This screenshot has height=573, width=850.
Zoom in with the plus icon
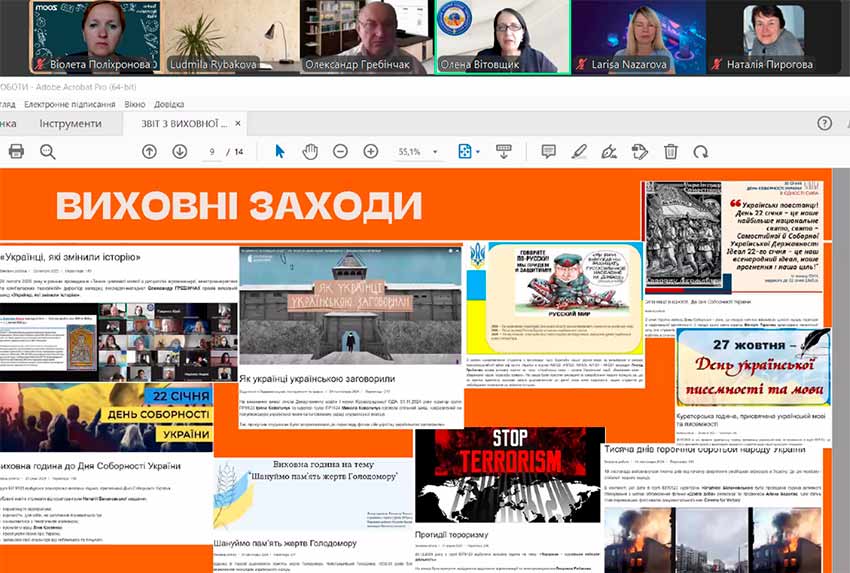tap(371, 151)
